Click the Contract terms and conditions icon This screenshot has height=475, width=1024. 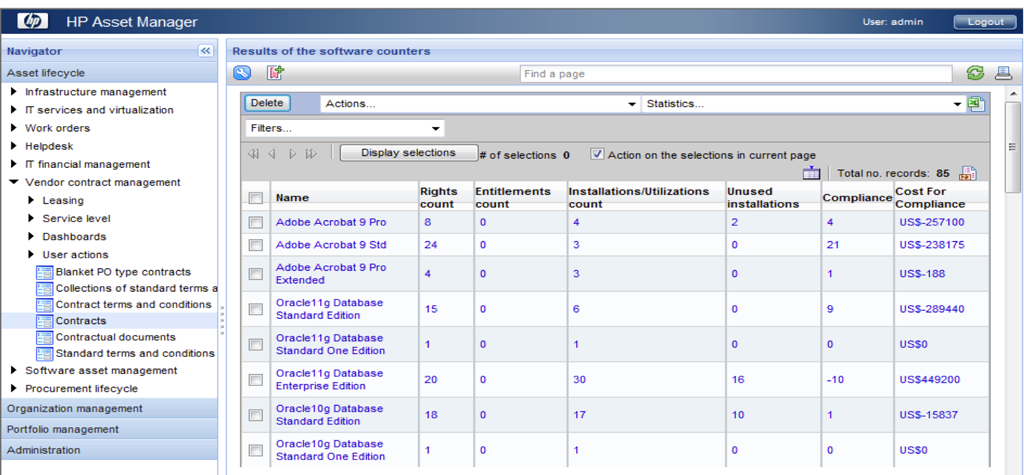pos(44,304)
